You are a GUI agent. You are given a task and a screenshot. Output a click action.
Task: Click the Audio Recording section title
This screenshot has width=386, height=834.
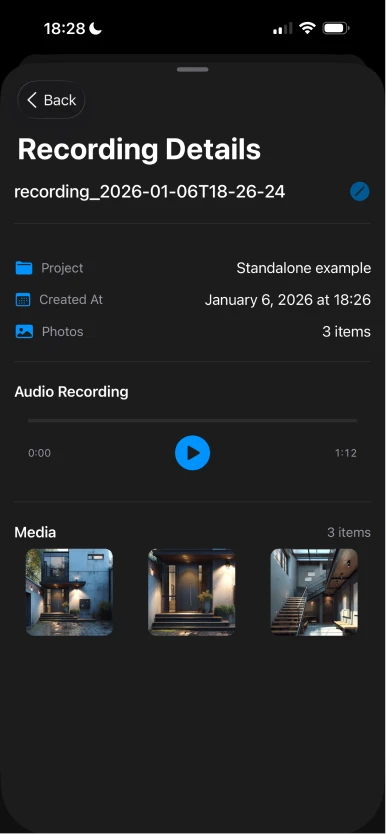coord(71,392)
